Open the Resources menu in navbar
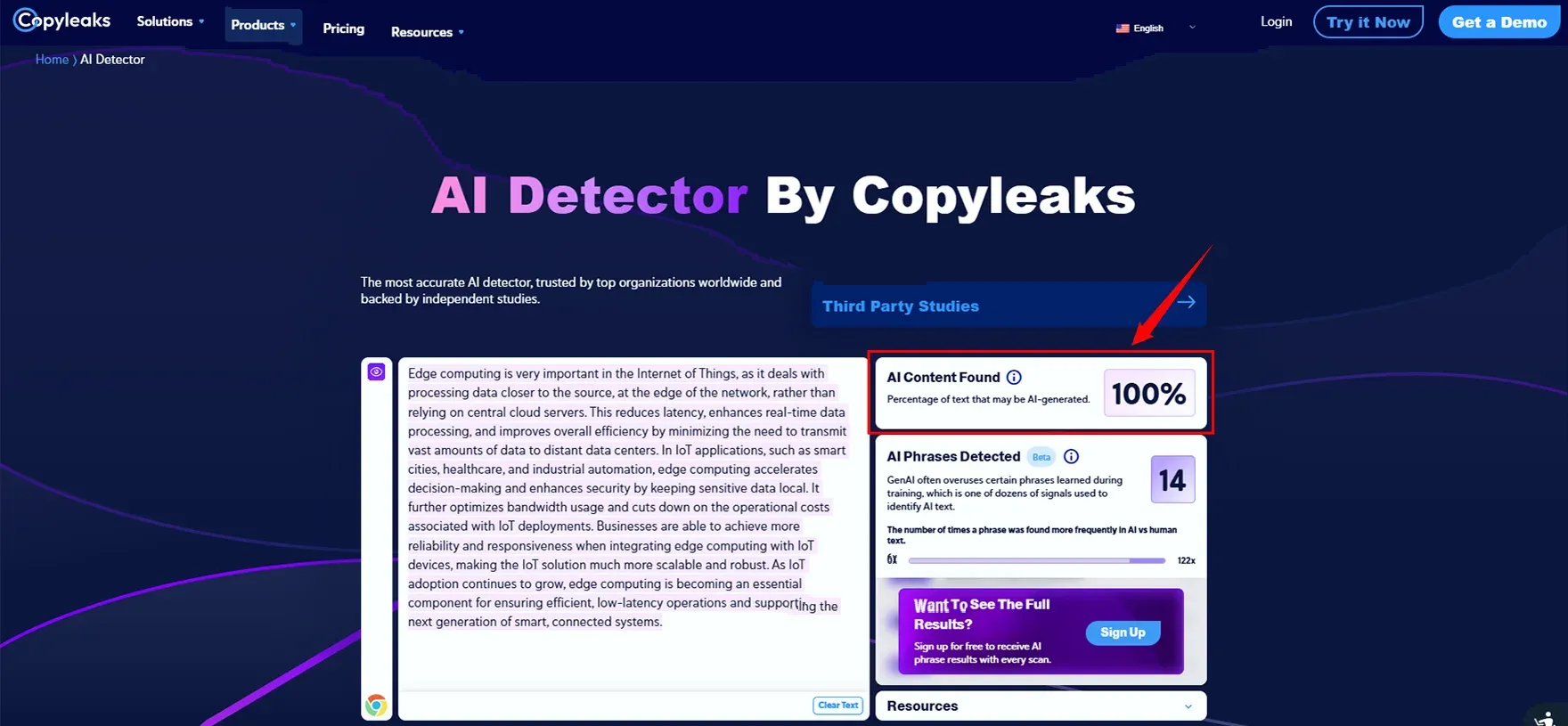This screenshot has width=1568, height=726. pos(427,32)
